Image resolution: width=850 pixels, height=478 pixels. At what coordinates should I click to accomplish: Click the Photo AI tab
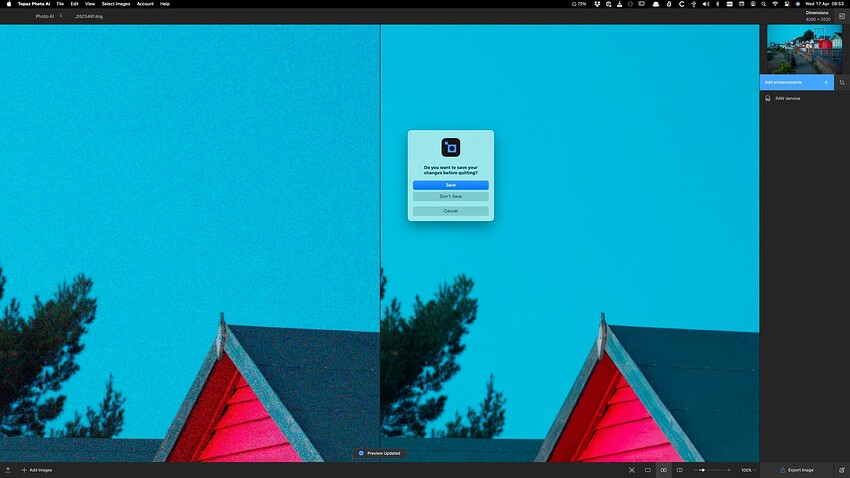(x=44, y=16)
